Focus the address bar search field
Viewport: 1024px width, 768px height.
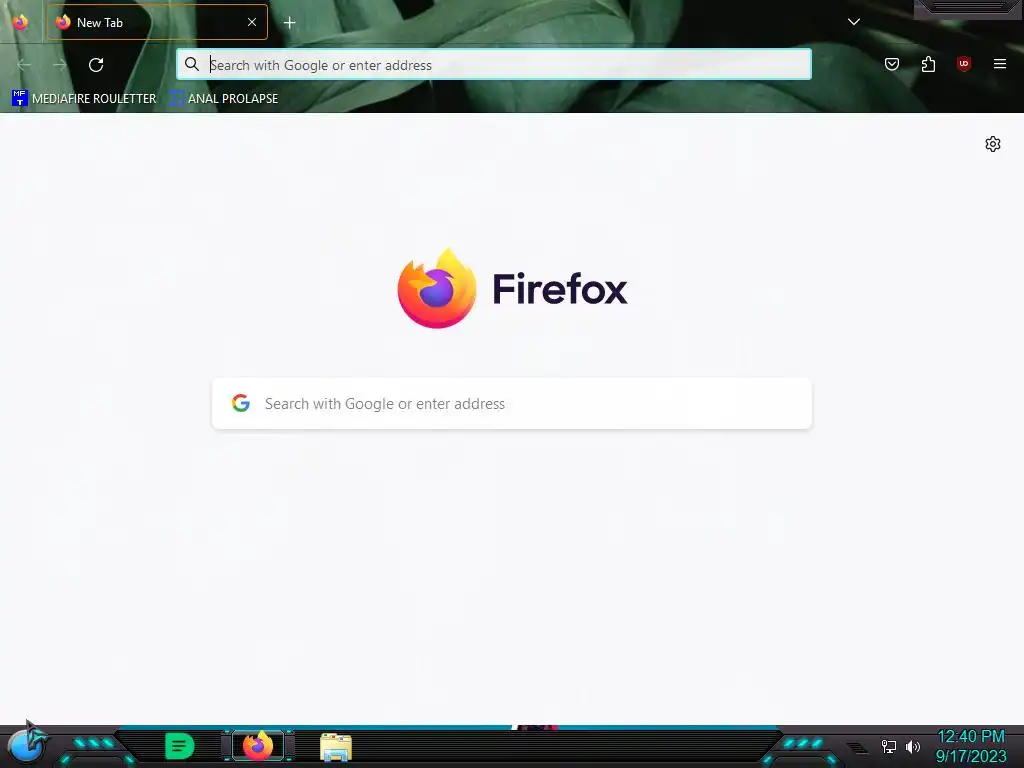pyautogui.click(x=494, y=65)
